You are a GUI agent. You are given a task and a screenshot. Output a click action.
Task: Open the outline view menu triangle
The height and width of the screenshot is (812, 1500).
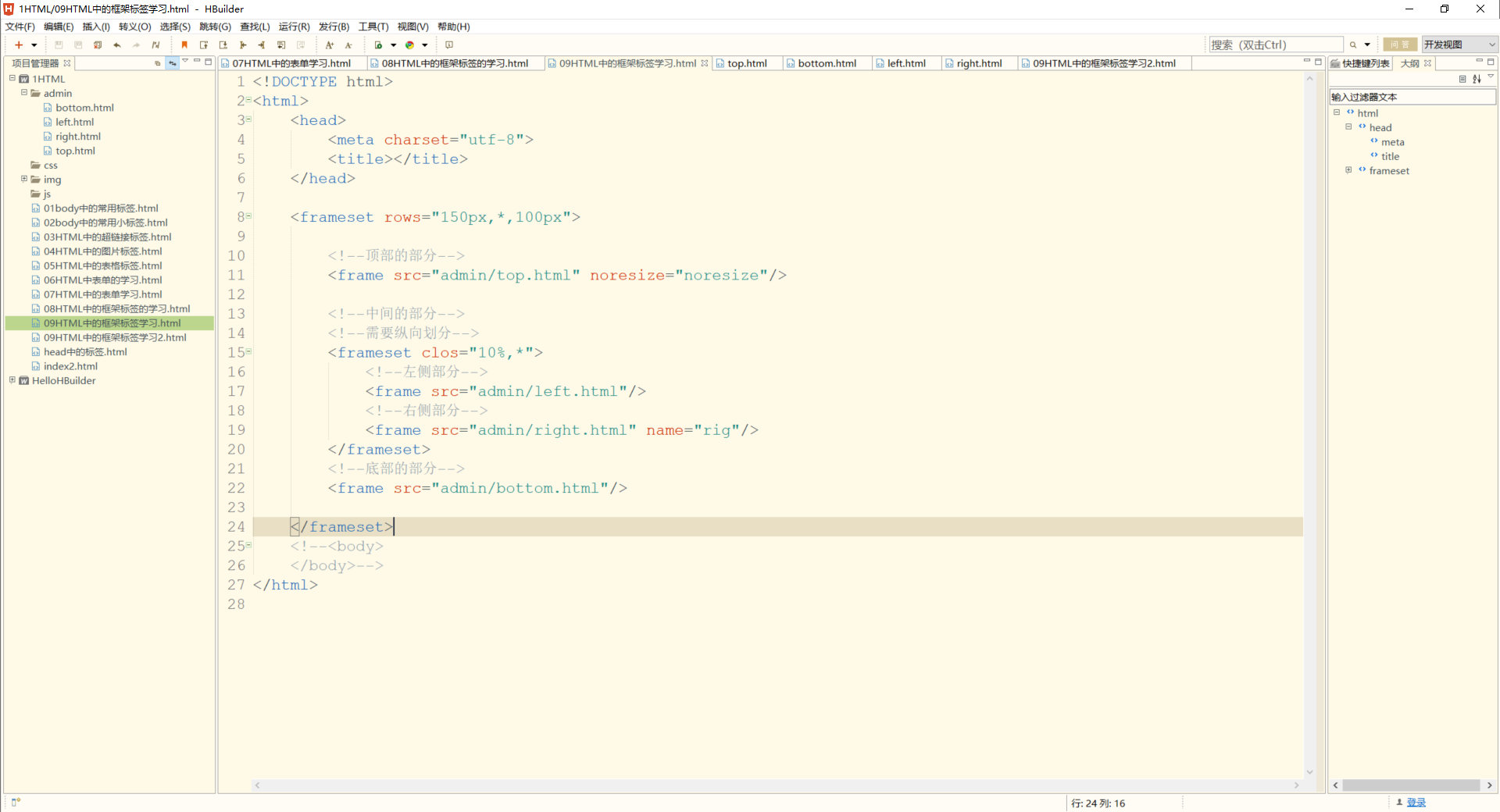(1491, 77)
